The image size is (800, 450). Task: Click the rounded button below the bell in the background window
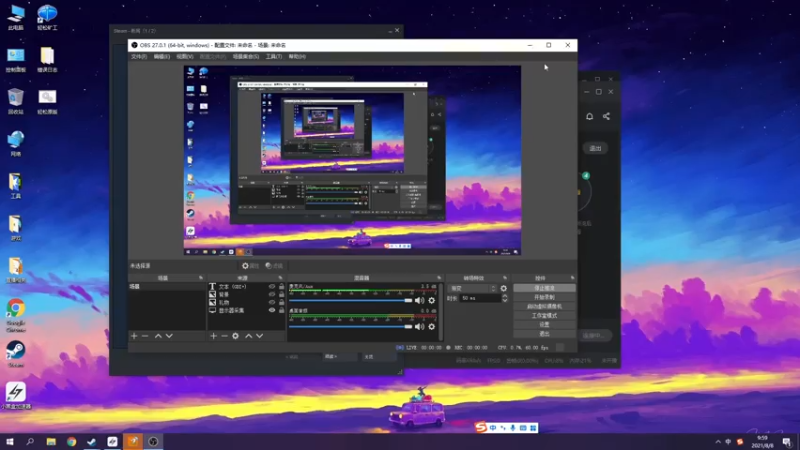pyautogui.click(x=595, y=148)
